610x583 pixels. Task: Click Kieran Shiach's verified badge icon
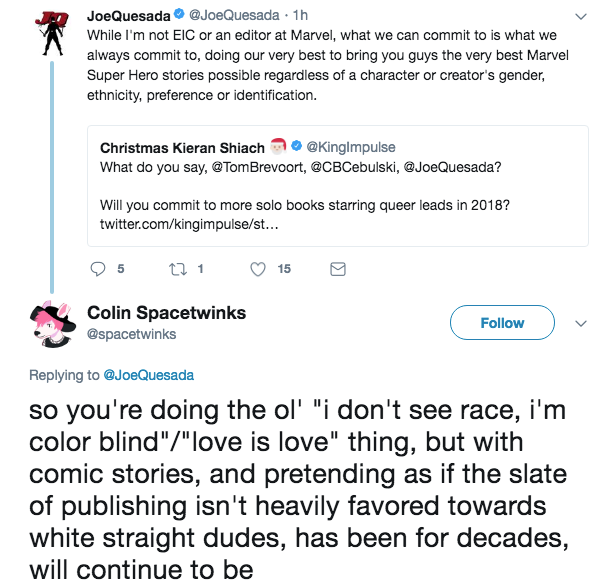(x=295, y=148)
